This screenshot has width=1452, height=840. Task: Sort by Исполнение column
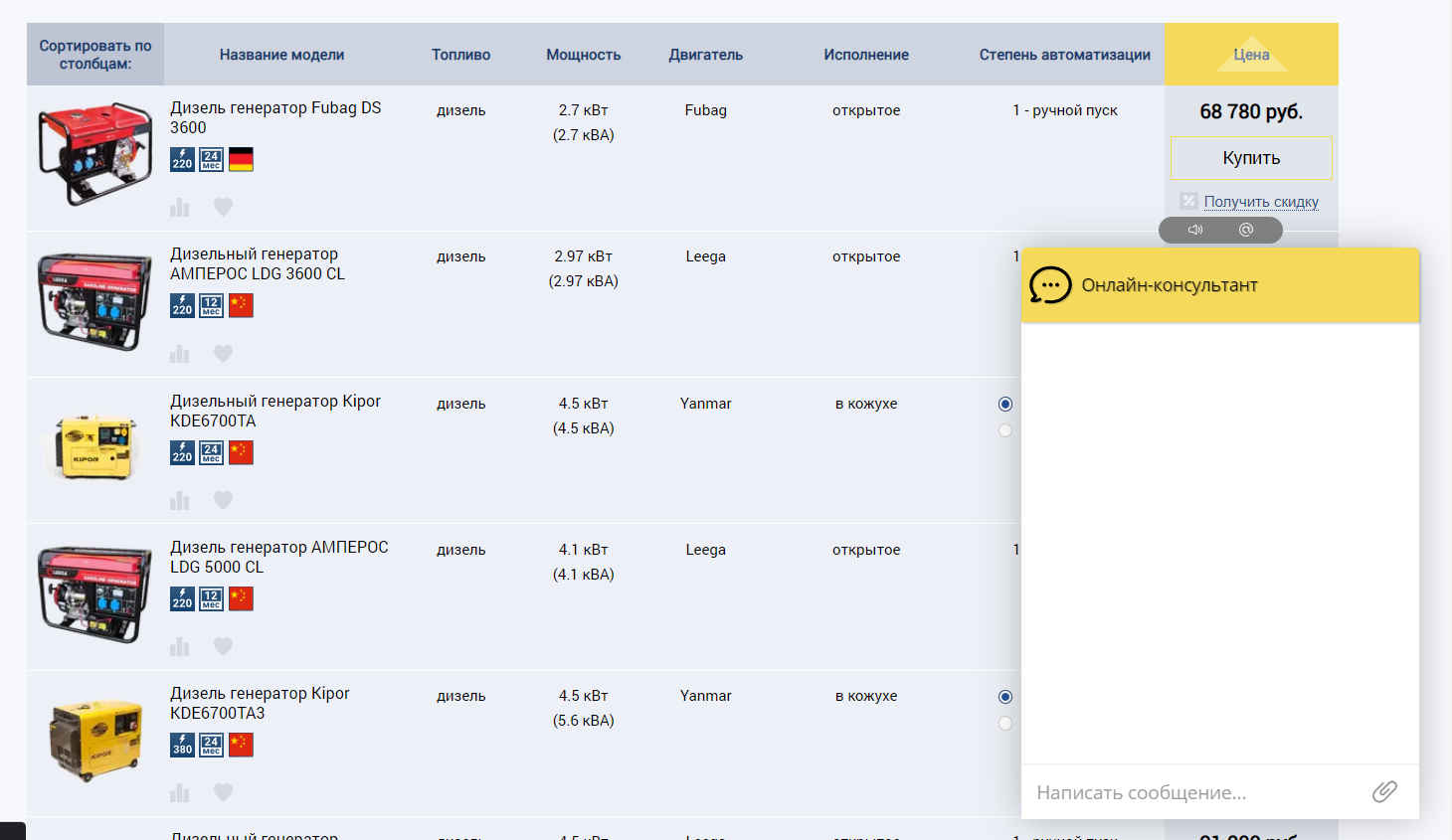pos(866,55)
